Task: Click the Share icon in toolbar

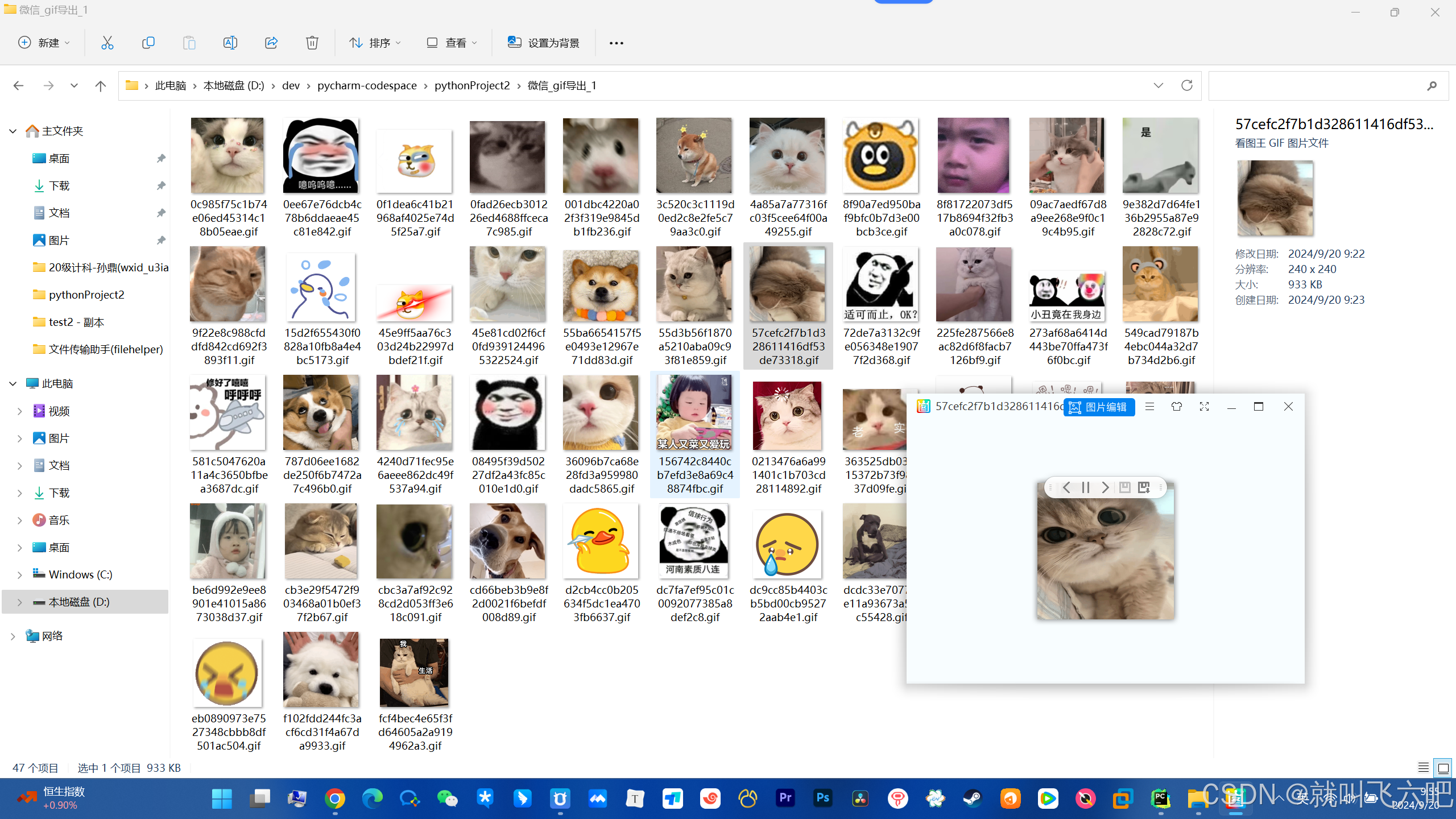Action: pyautogui.click(x=271, y=43)
